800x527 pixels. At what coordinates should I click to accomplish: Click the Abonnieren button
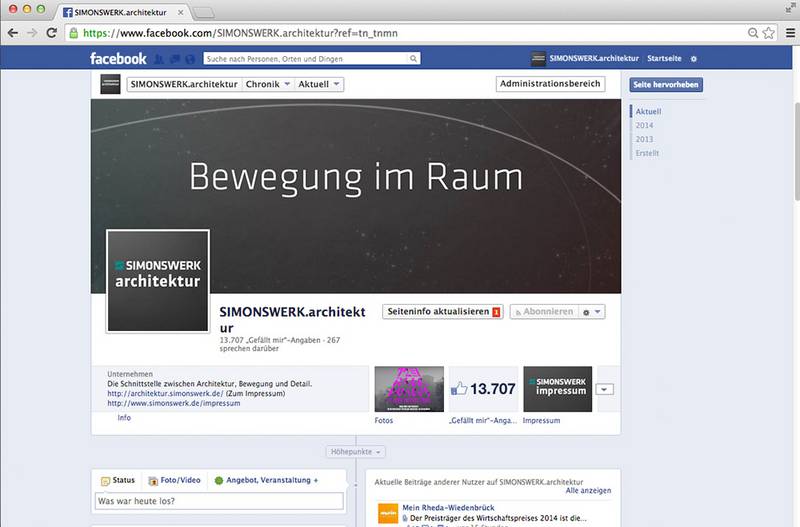544,312
